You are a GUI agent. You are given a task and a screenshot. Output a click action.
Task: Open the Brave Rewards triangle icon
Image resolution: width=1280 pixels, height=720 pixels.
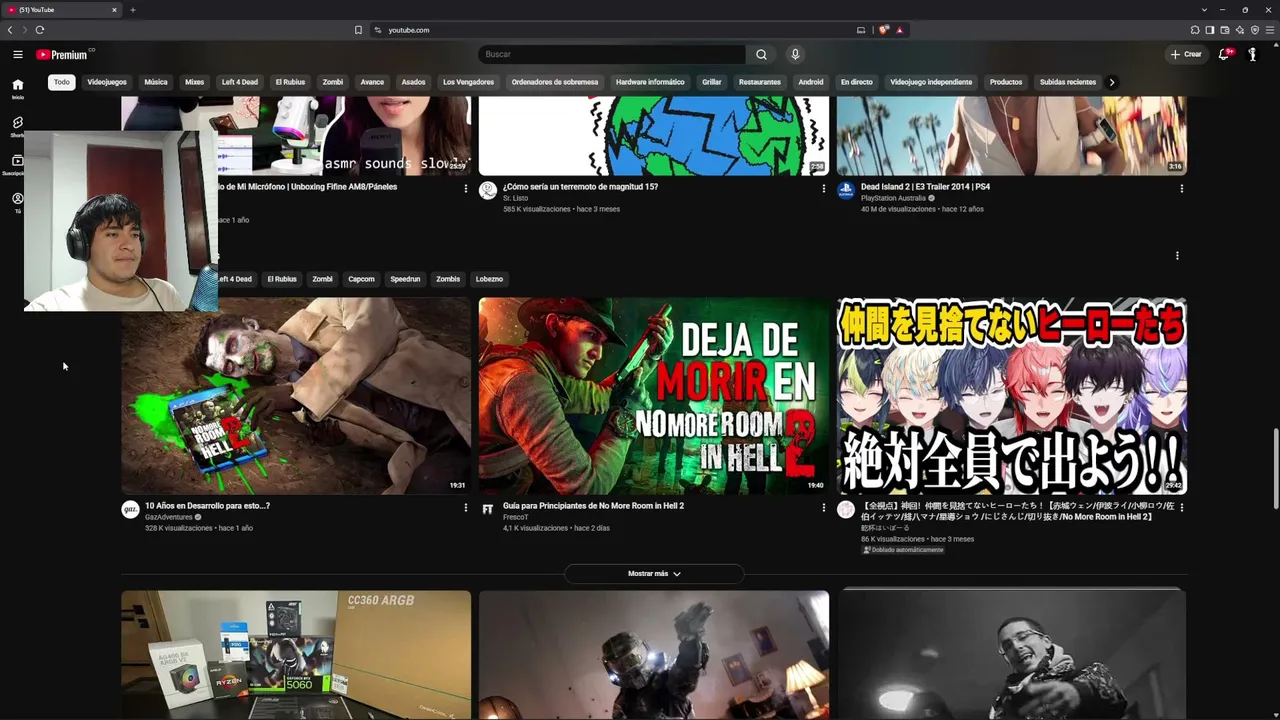click(x=899, y=30)
